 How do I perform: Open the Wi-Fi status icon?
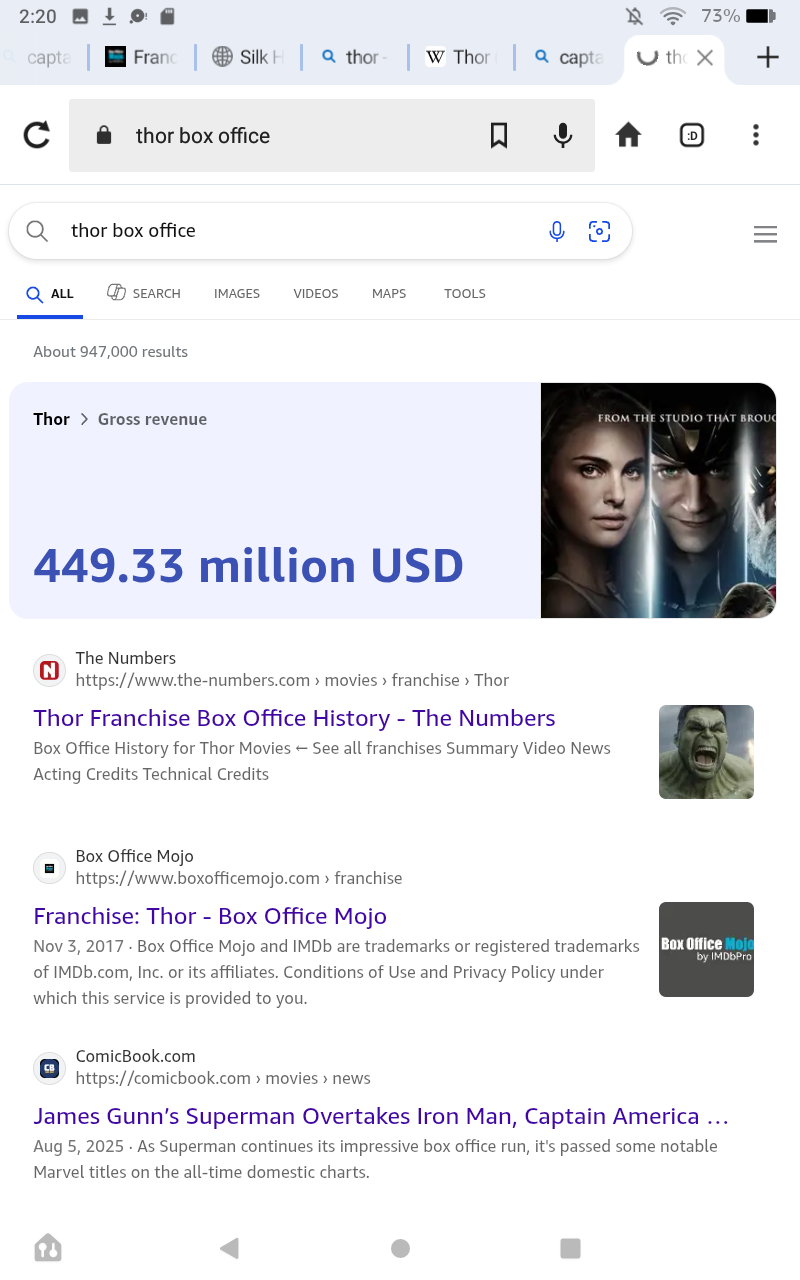click(672, 16)
